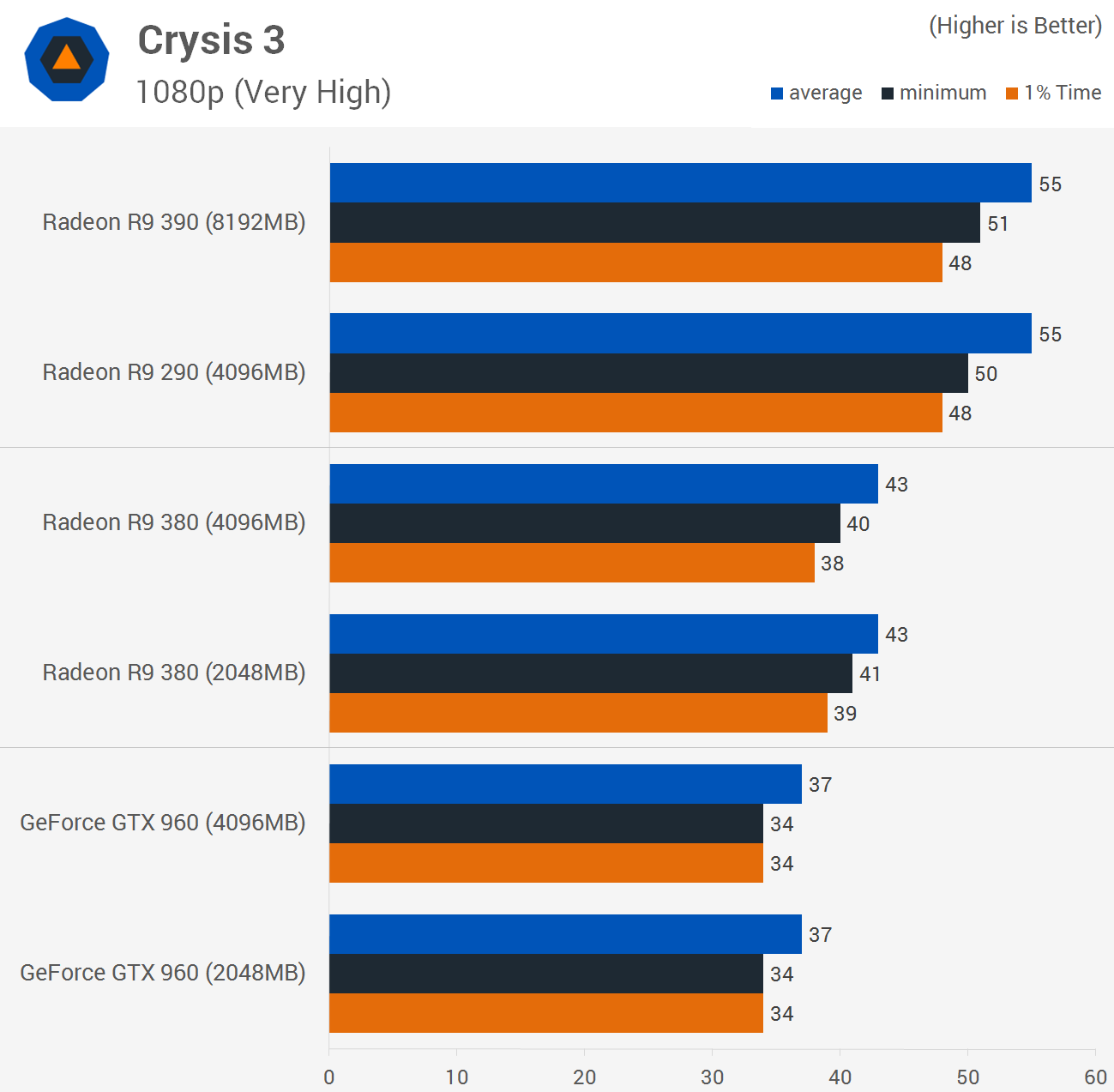Viewport: 1114px width, 1092px height.
Task: Click the '(Higher is Better)' note
Action: (1015, 26)
